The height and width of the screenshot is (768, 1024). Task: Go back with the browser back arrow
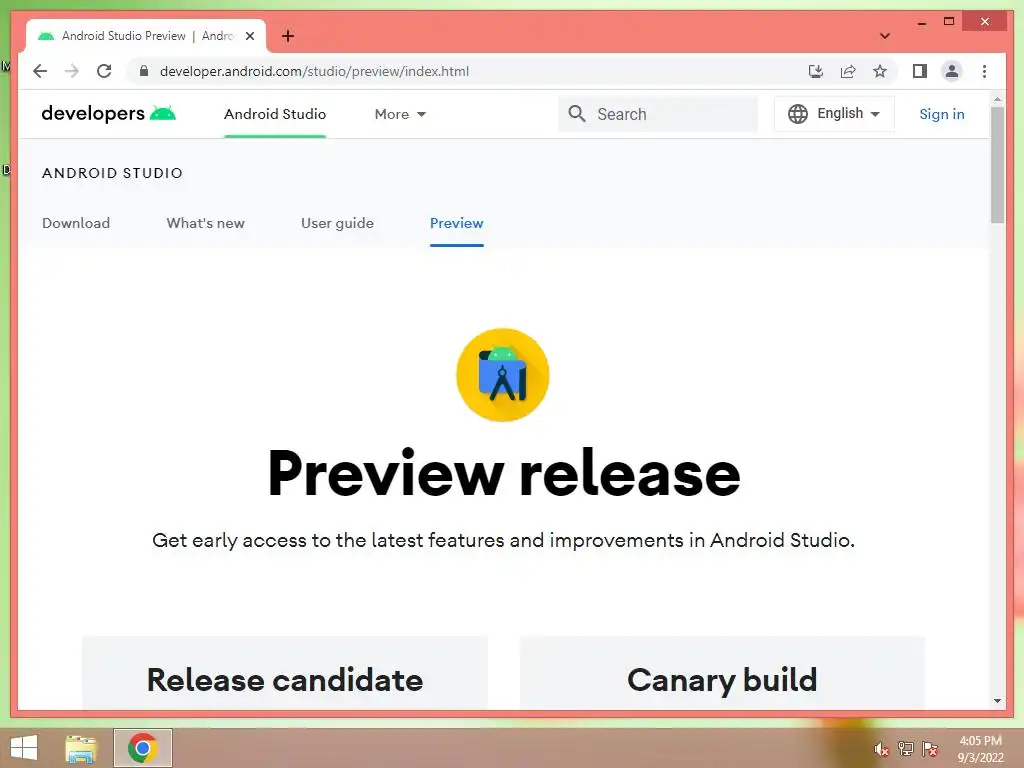coord(40,71)
